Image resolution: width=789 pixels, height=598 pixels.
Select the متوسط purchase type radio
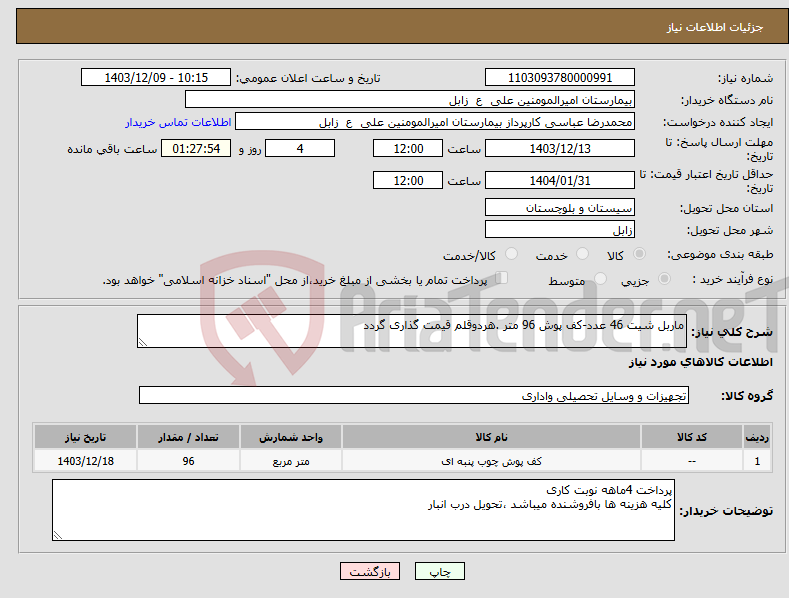tap(600, 278)
